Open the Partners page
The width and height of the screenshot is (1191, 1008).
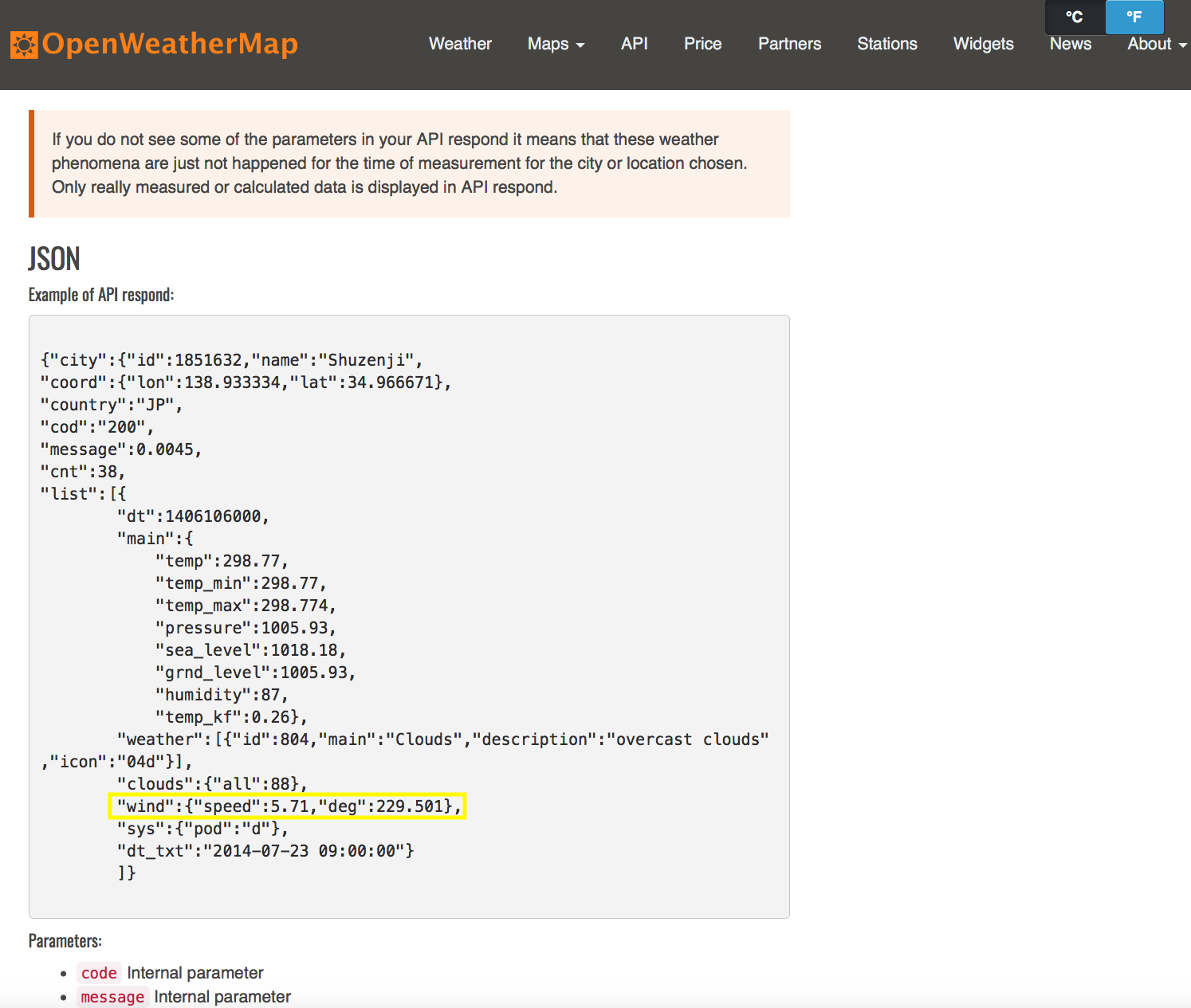789,44
